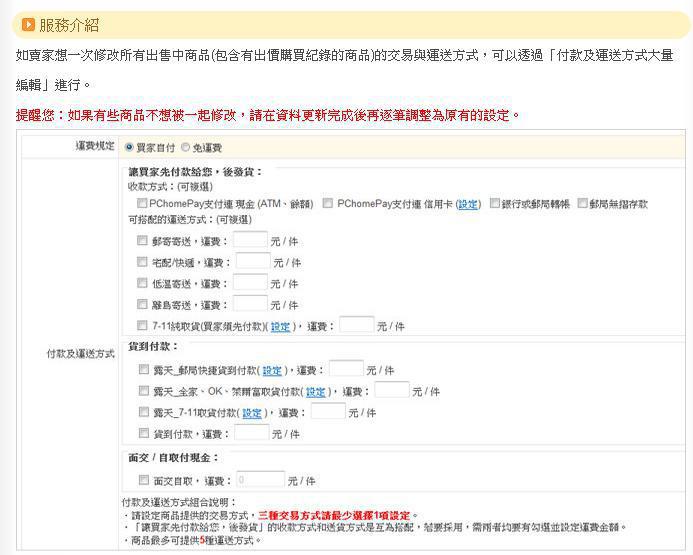Viewport: 693px width, 555px height.
Task: Click red text 三種交易方式請最少選擇1項設定
Action: coord(334,515)
